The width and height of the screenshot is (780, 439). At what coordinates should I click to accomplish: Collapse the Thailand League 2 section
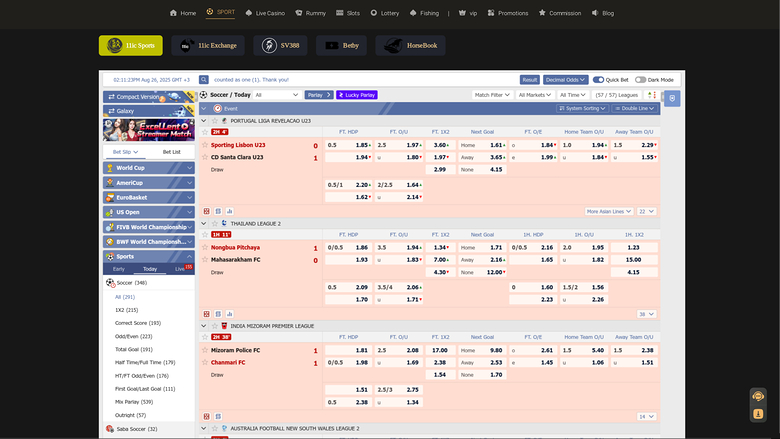coord(203,224)
